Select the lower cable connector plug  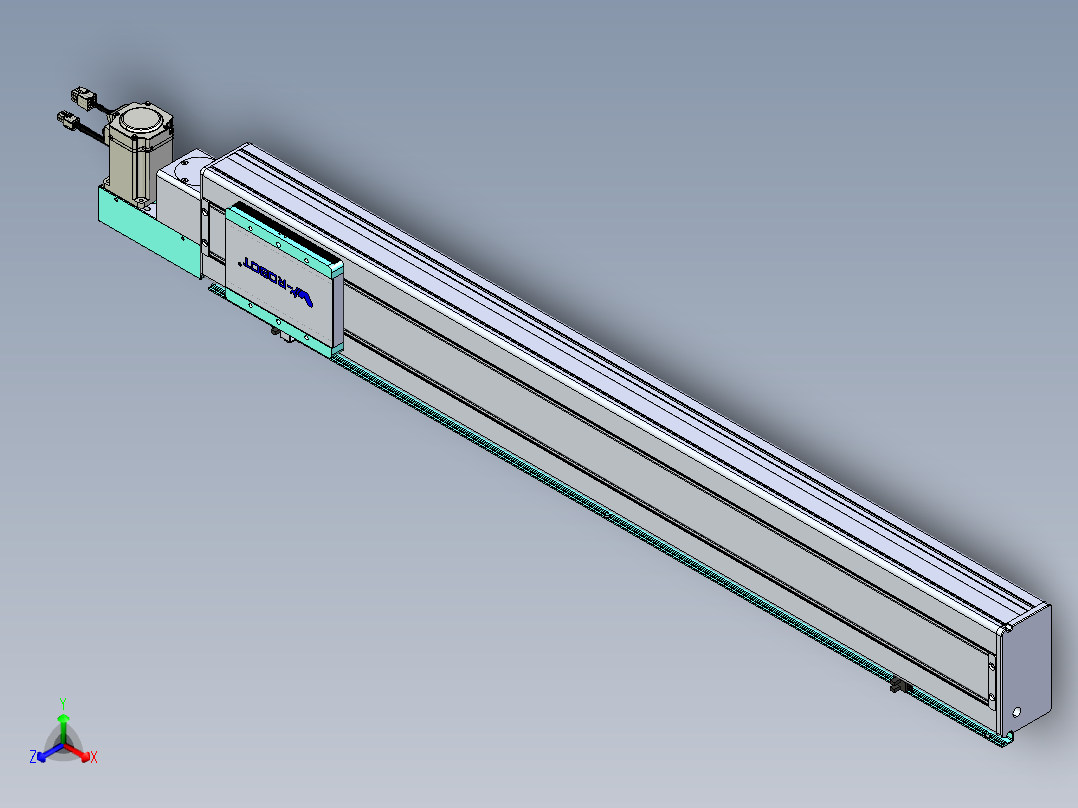(69, 121)
